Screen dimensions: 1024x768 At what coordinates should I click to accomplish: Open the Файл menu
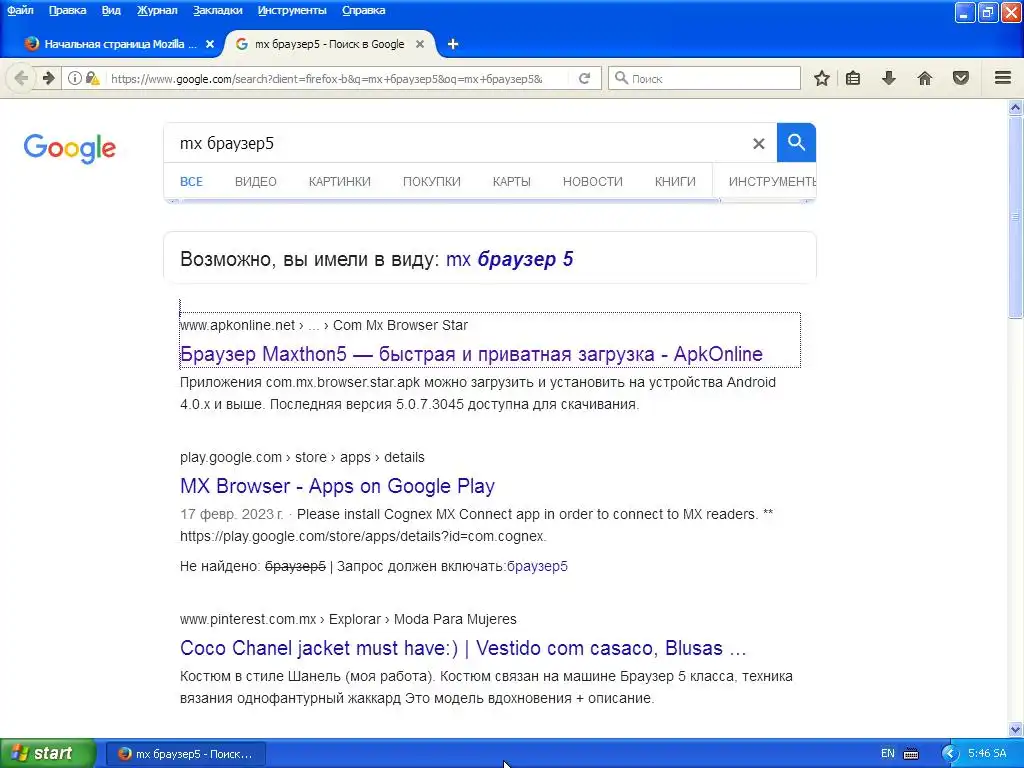(20, 10)
